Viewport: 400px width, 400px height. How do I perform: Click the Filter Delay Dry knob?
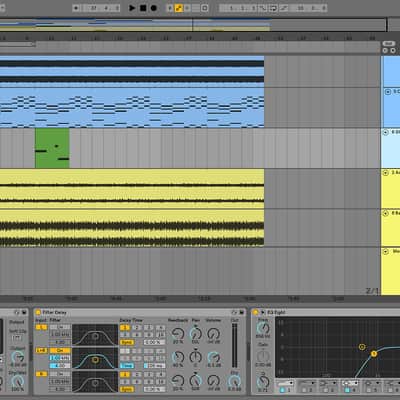tap(234, 381)
